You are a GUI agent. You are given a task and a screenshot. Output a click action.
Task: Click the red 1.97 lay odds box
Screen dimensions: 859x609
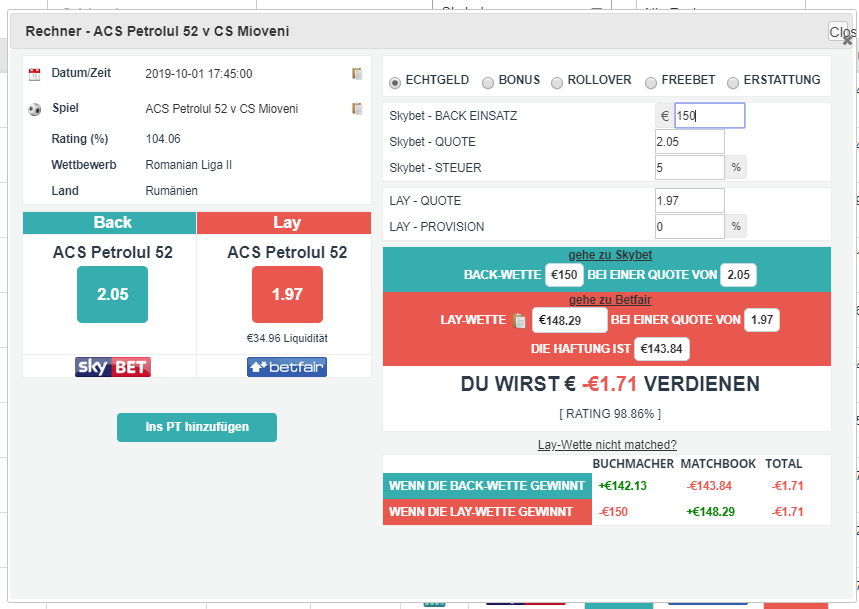click(287, 294)
